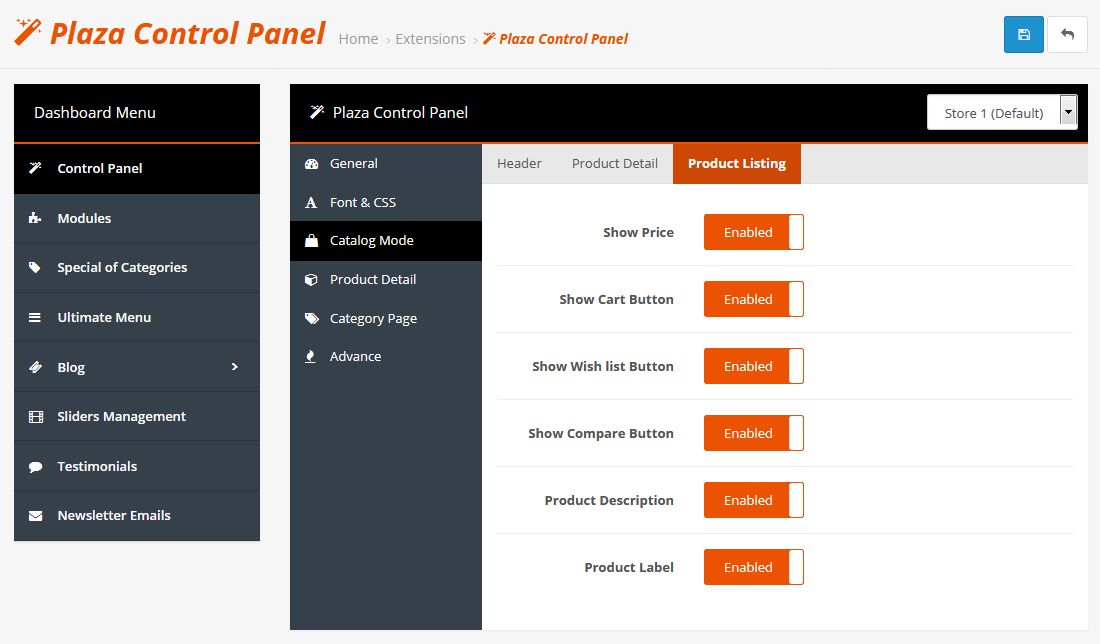Switch to the Product Detail tab

615,163
